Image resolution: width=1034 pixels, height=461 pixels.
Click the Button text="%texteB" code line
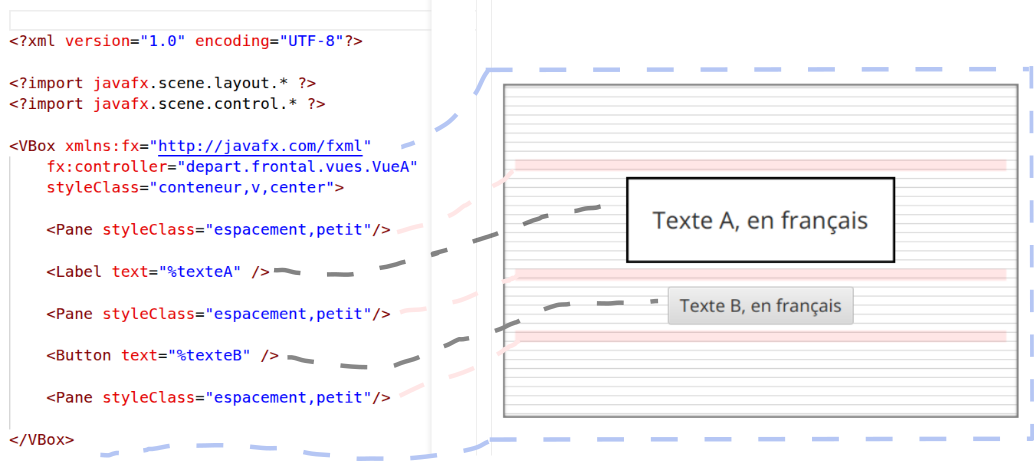(x=162, y=356)
